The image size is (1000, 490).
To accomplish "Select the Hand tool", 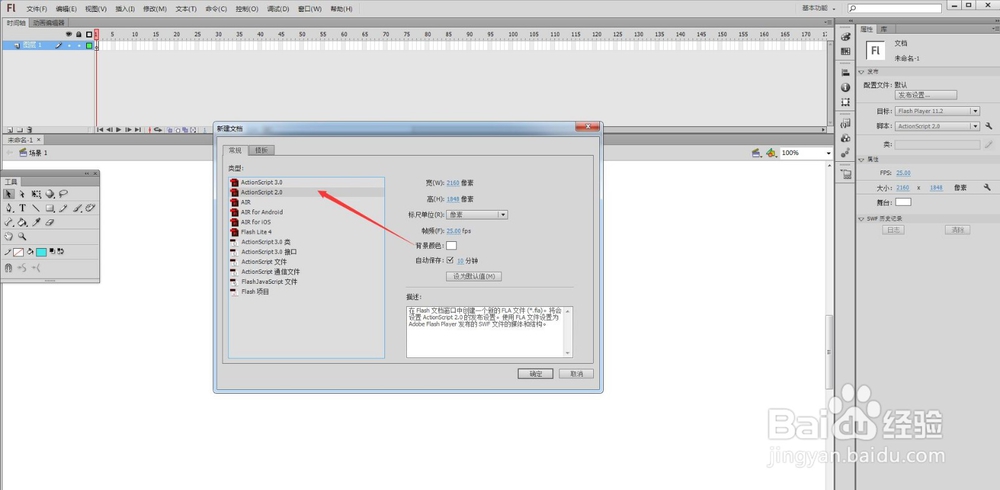I will click(x=9, y=236).
